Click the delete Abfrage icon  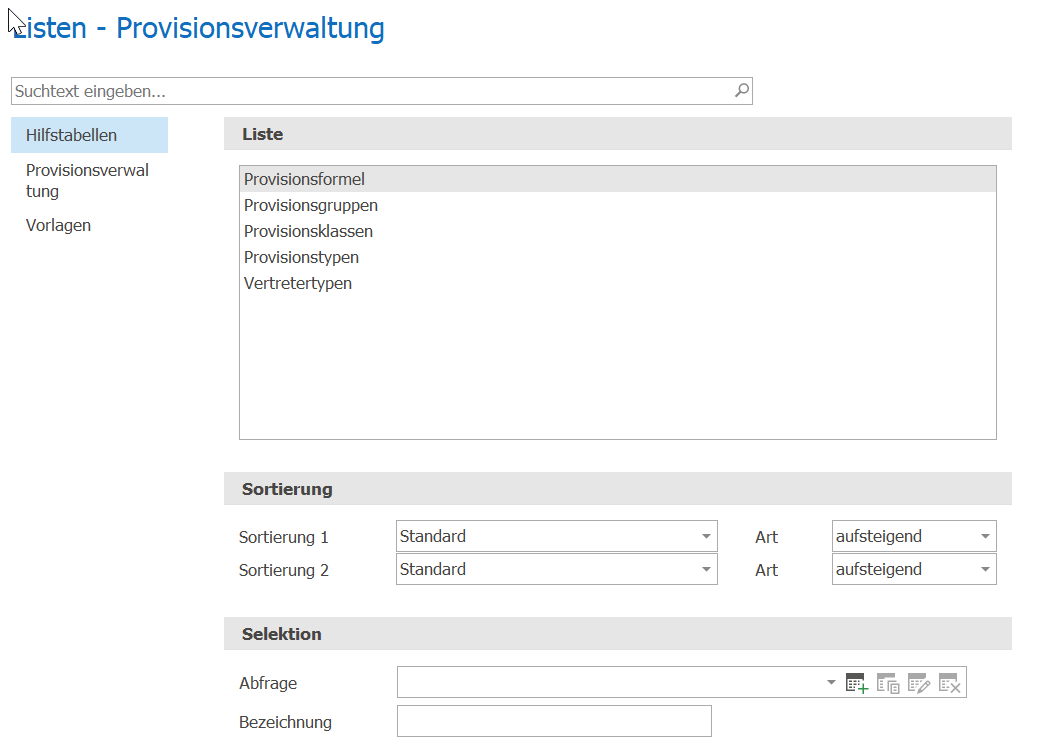pyautogui.click(x=950, y=683)
